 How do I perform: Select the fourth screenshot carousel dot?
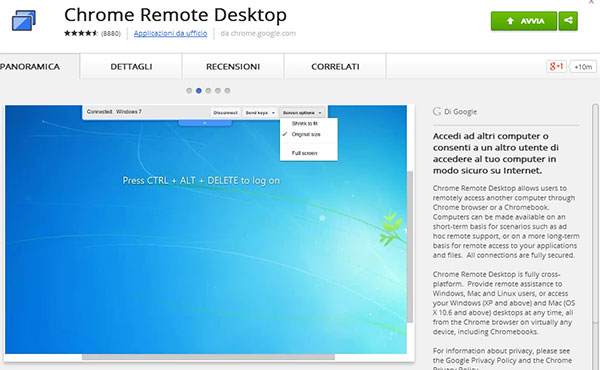tap(218, 91)
